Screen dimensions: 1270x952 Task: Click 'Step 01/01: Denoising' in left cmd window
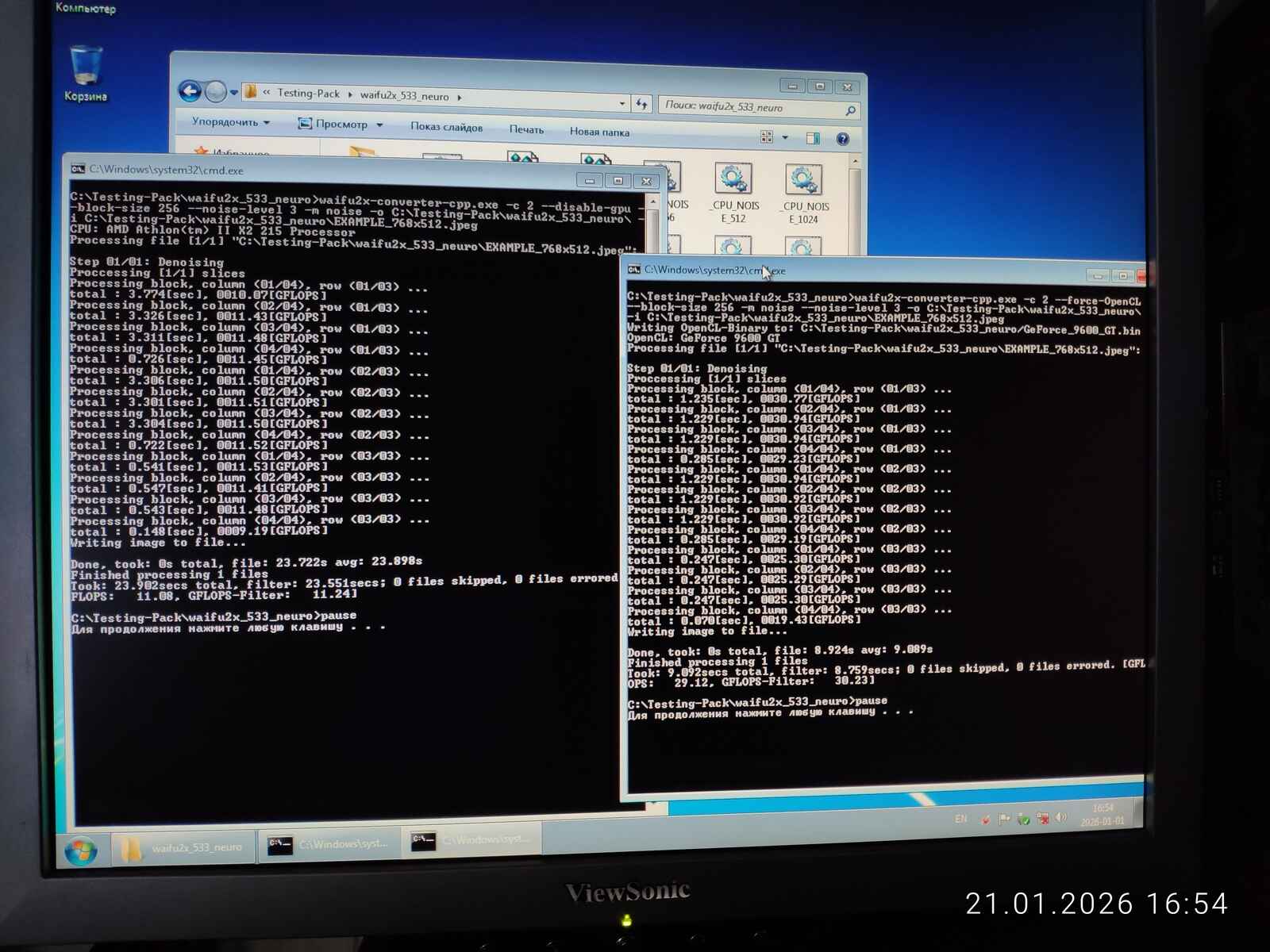pyautogui.click(x=147, y=261)
